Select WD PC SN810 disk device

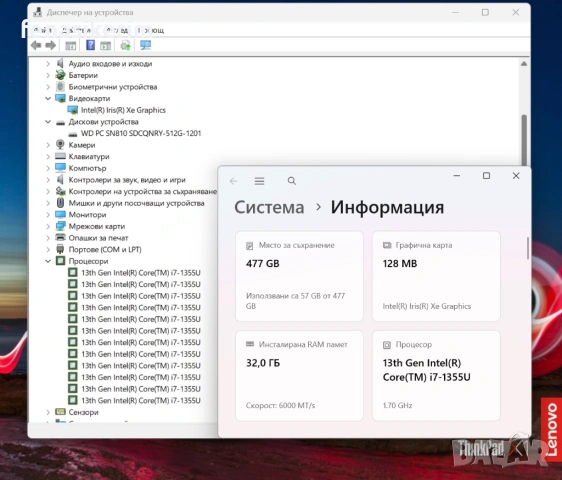tap(141, 133)
